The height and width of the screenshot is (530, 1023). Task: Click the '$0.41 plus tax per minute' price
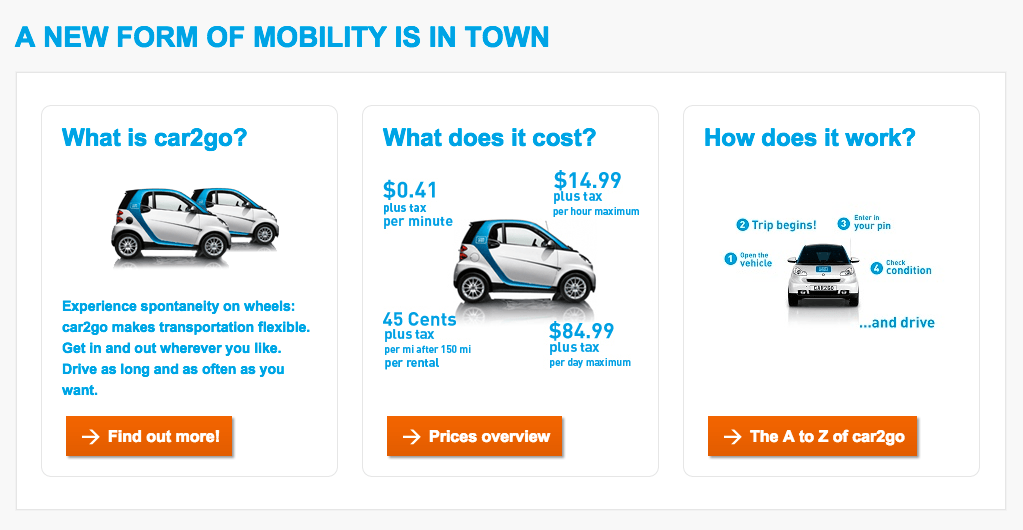[417, 203]
